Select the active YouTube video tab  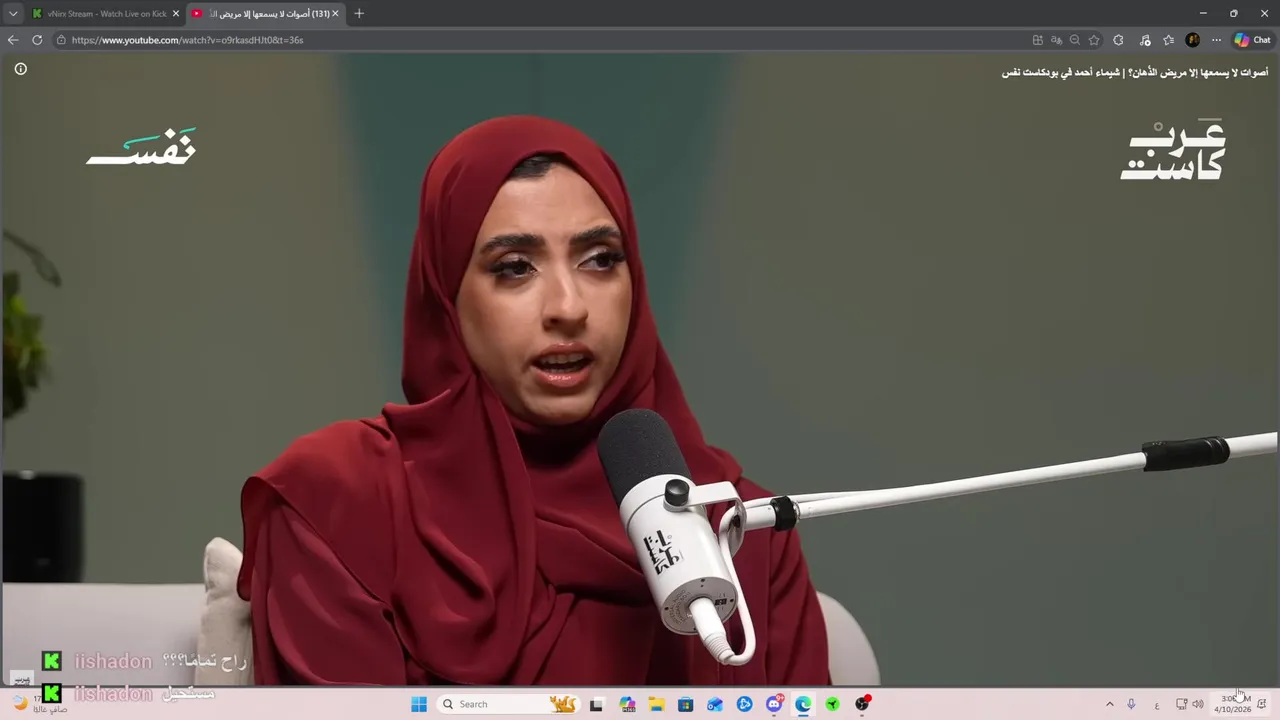266,14
